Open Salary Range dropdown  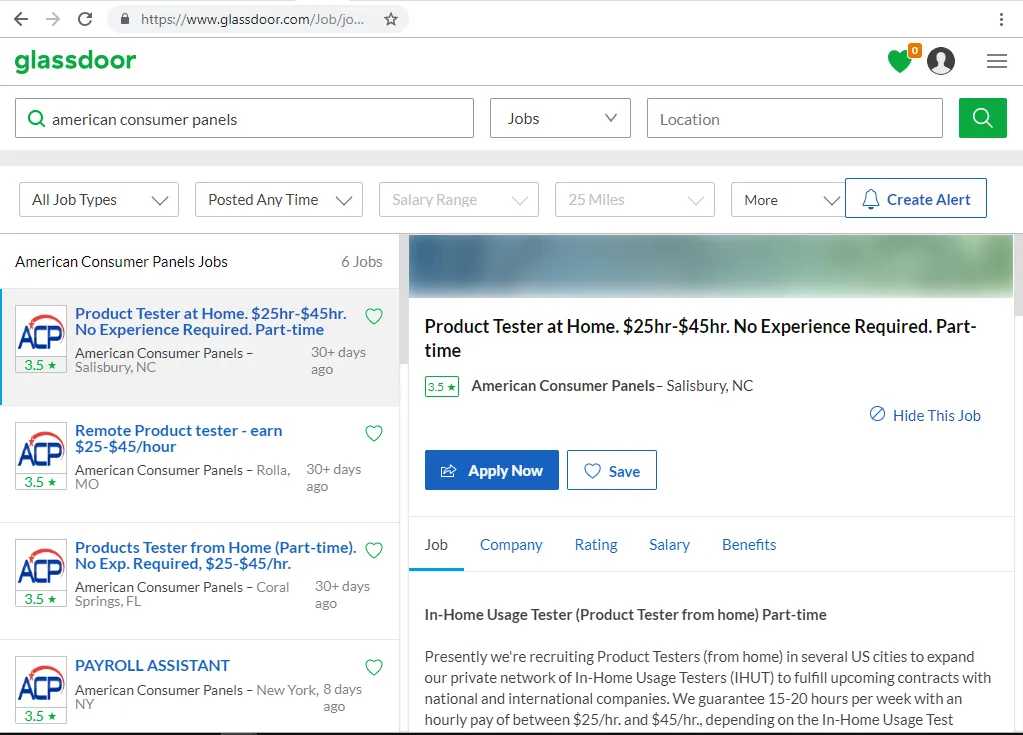pyautogui.click(x=459, y=200)
